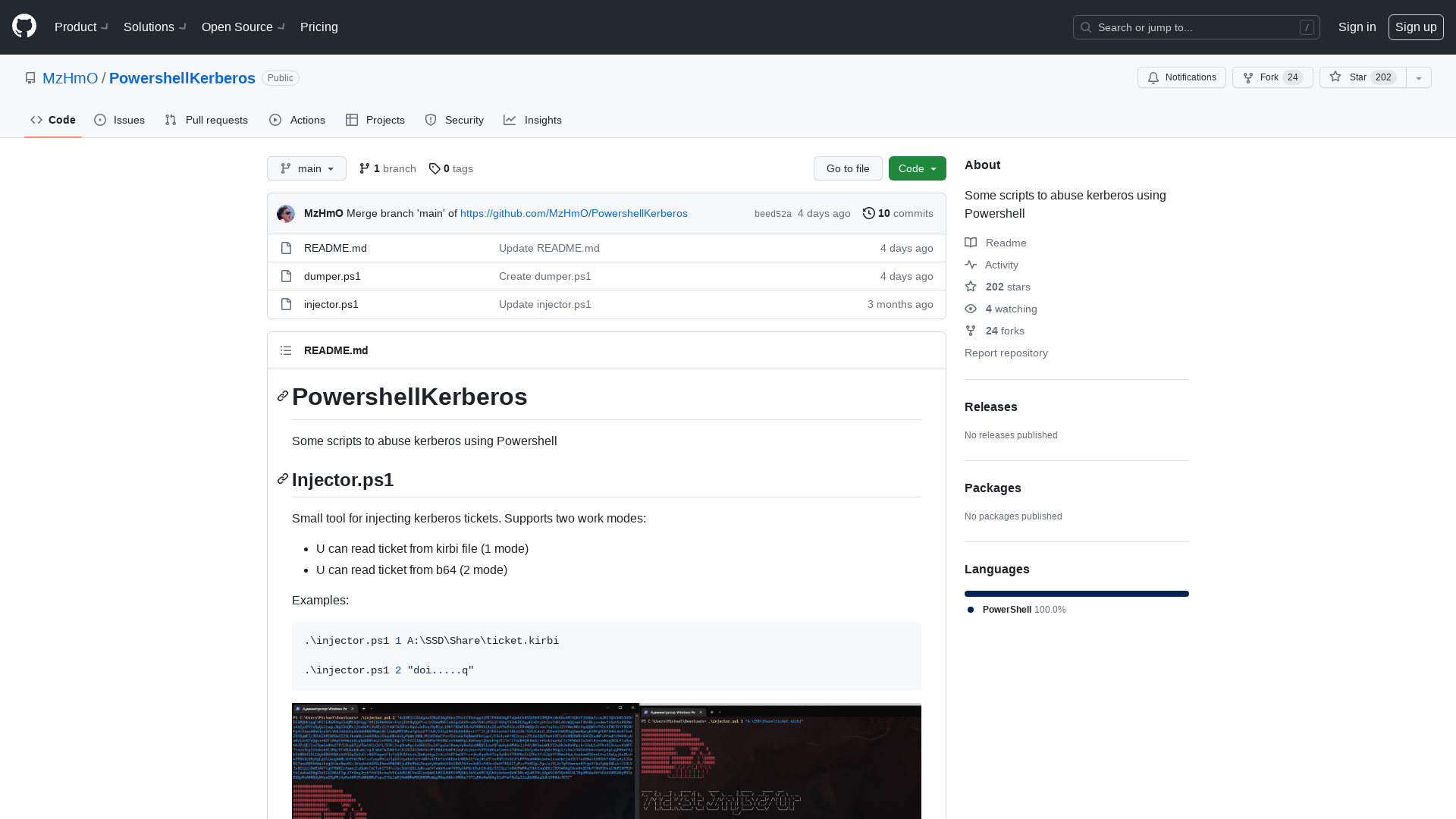Open the GitHub homepage logo
The image size is (1456, 819).
(24, 27)
